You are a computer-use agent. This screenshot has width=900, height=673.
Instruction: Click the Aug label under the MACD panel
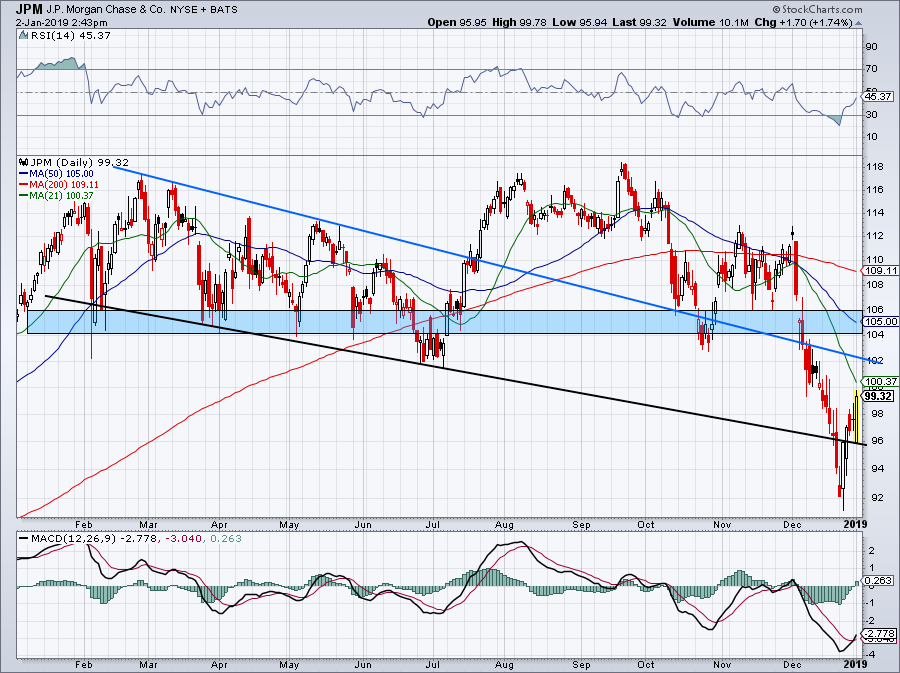point(503,664)
